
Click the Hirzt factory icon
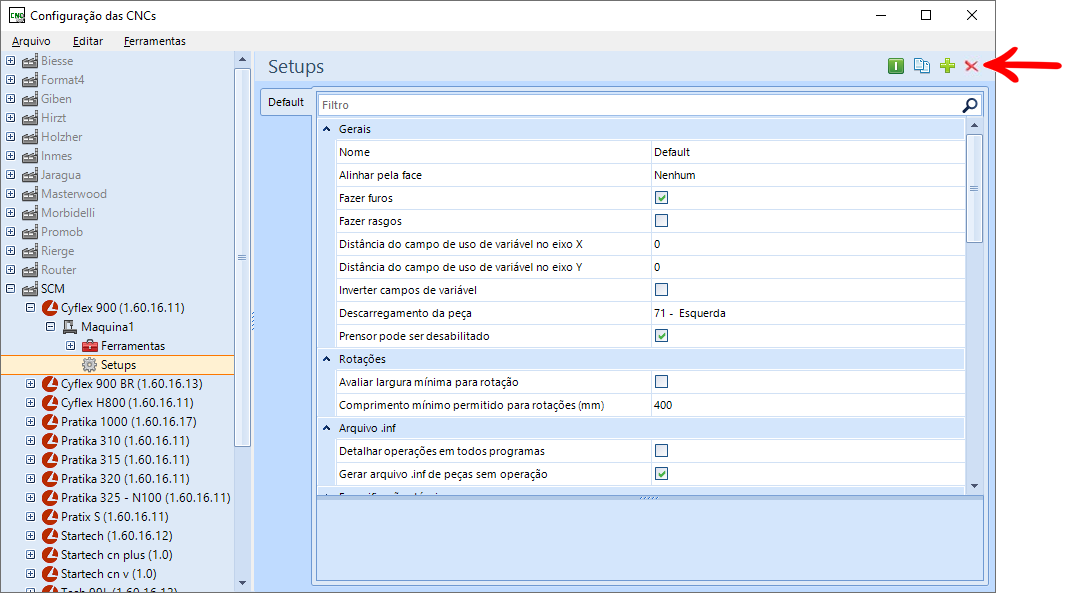30,118
